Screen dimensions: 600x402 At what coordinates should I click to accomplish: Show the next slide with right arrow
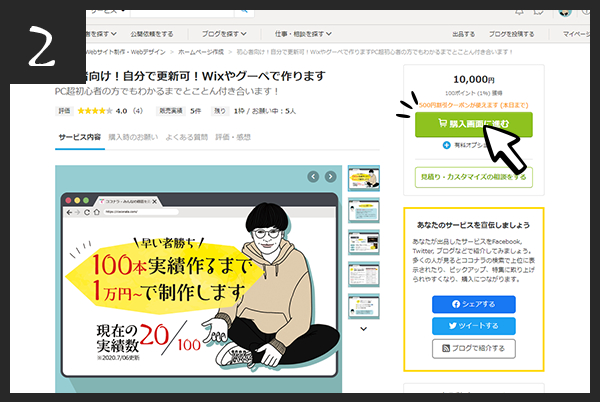[330, 177]
